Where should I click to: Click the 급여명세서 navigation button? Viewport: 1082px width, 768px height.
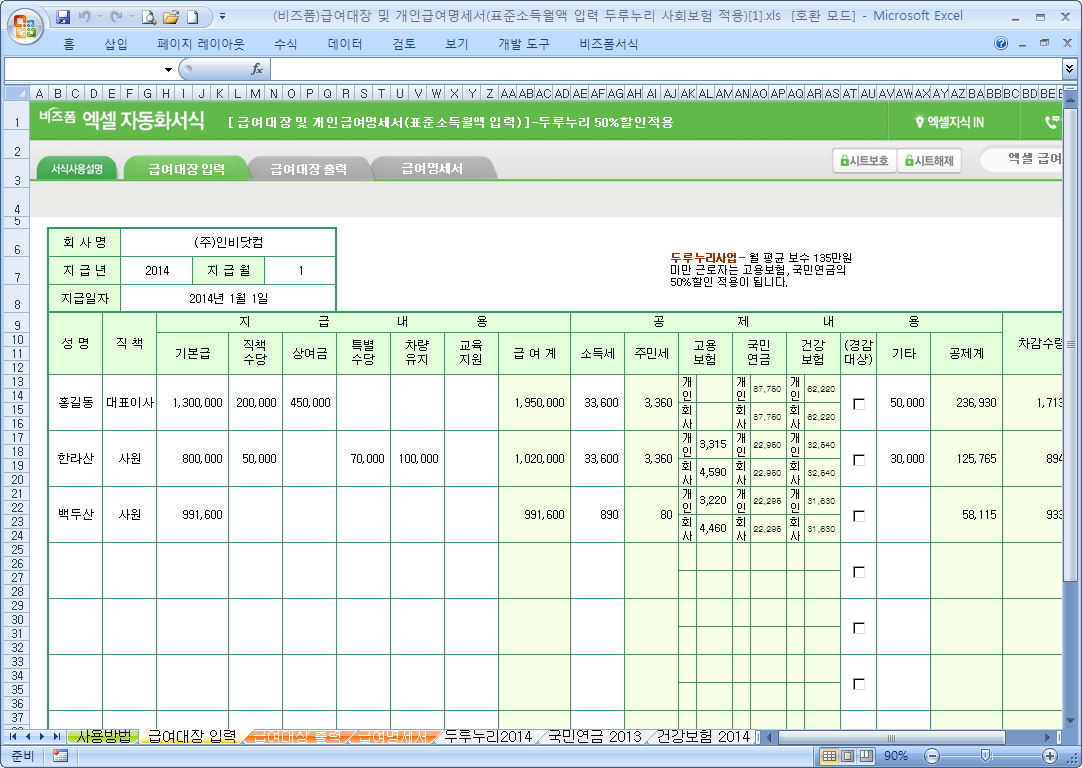click(432, 169)
